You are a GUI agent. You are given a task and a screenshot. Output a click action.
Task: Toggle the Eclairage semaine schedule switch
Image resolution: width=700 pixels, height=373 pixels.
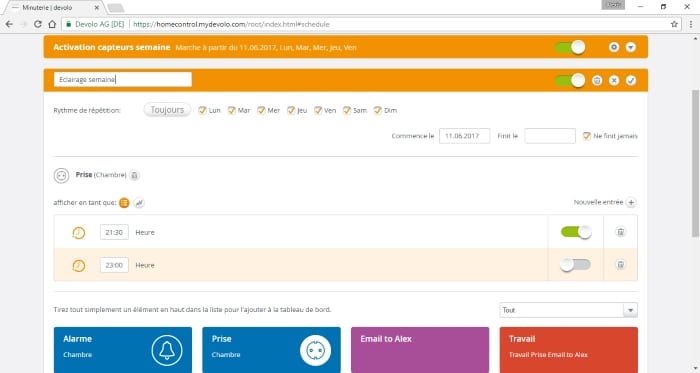click(570, 80)
